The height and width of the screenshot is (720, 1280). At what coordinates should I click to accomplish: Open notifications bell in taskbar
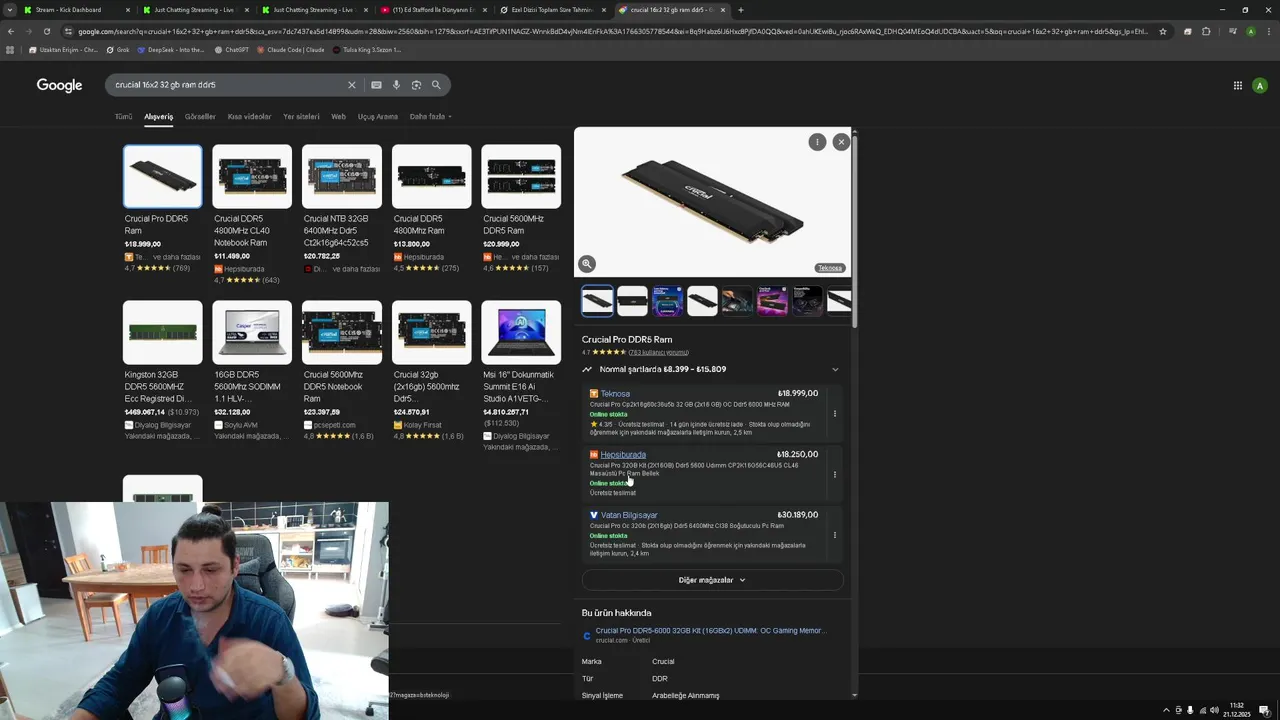pyautogui.click(x=1264, y=710)
